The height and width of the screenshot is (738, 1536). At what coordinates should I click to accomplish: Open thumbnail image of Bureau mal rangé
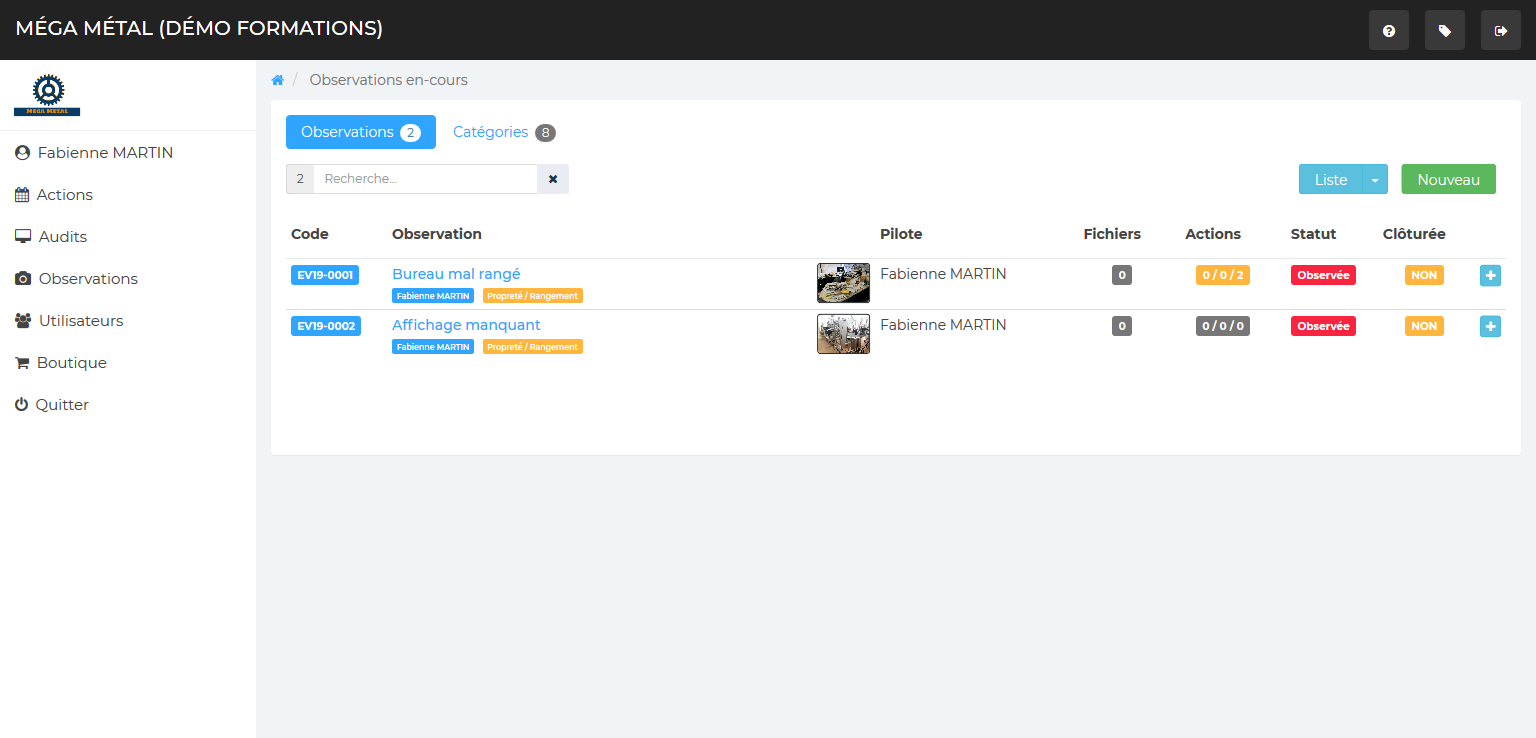[x=843, y=283]
